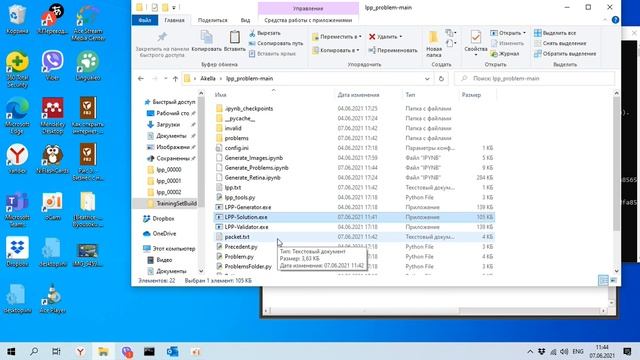The height and width of the screenshot is (360, 640).
Task: Go back with the navigation arrow
Action: pyautogui.click(x=141, y=79)
